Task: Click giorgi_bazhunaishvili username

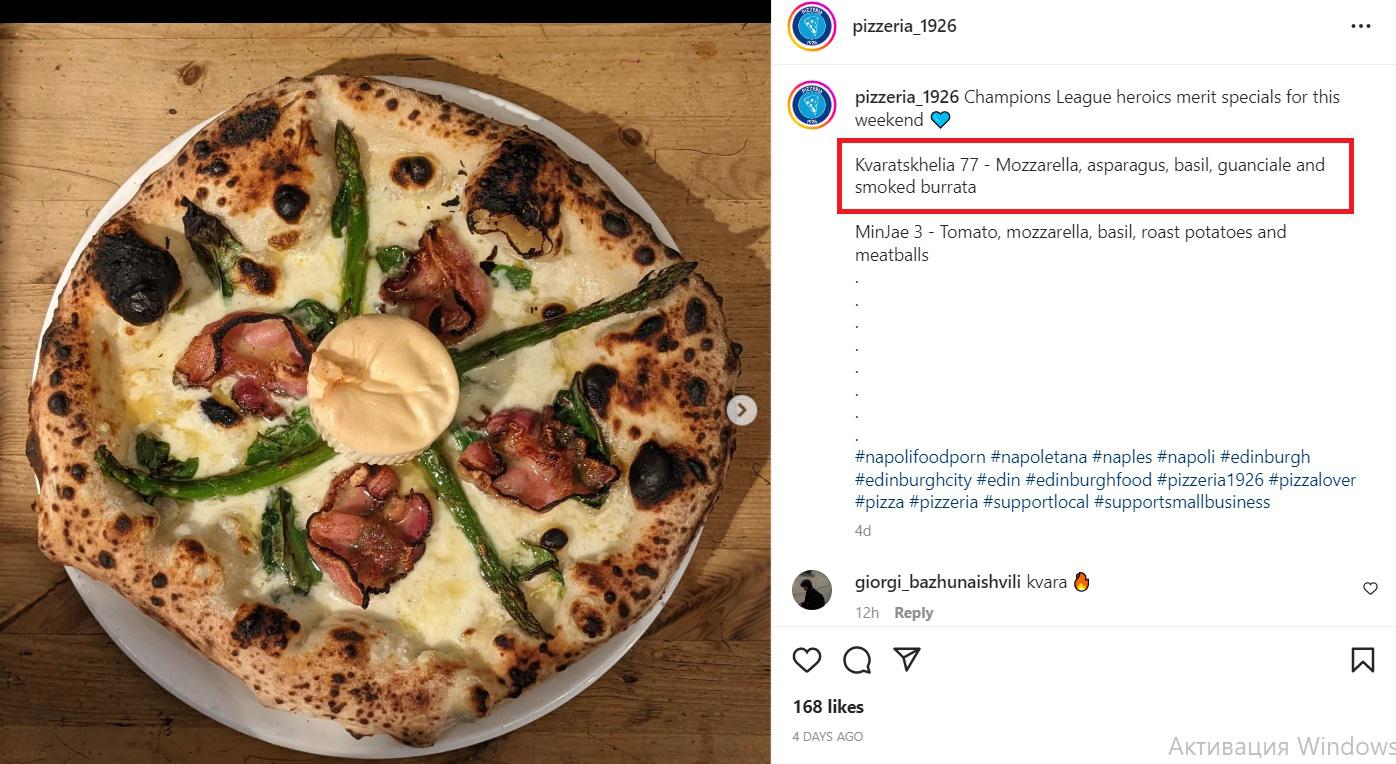Action: [x=938, y=582]
